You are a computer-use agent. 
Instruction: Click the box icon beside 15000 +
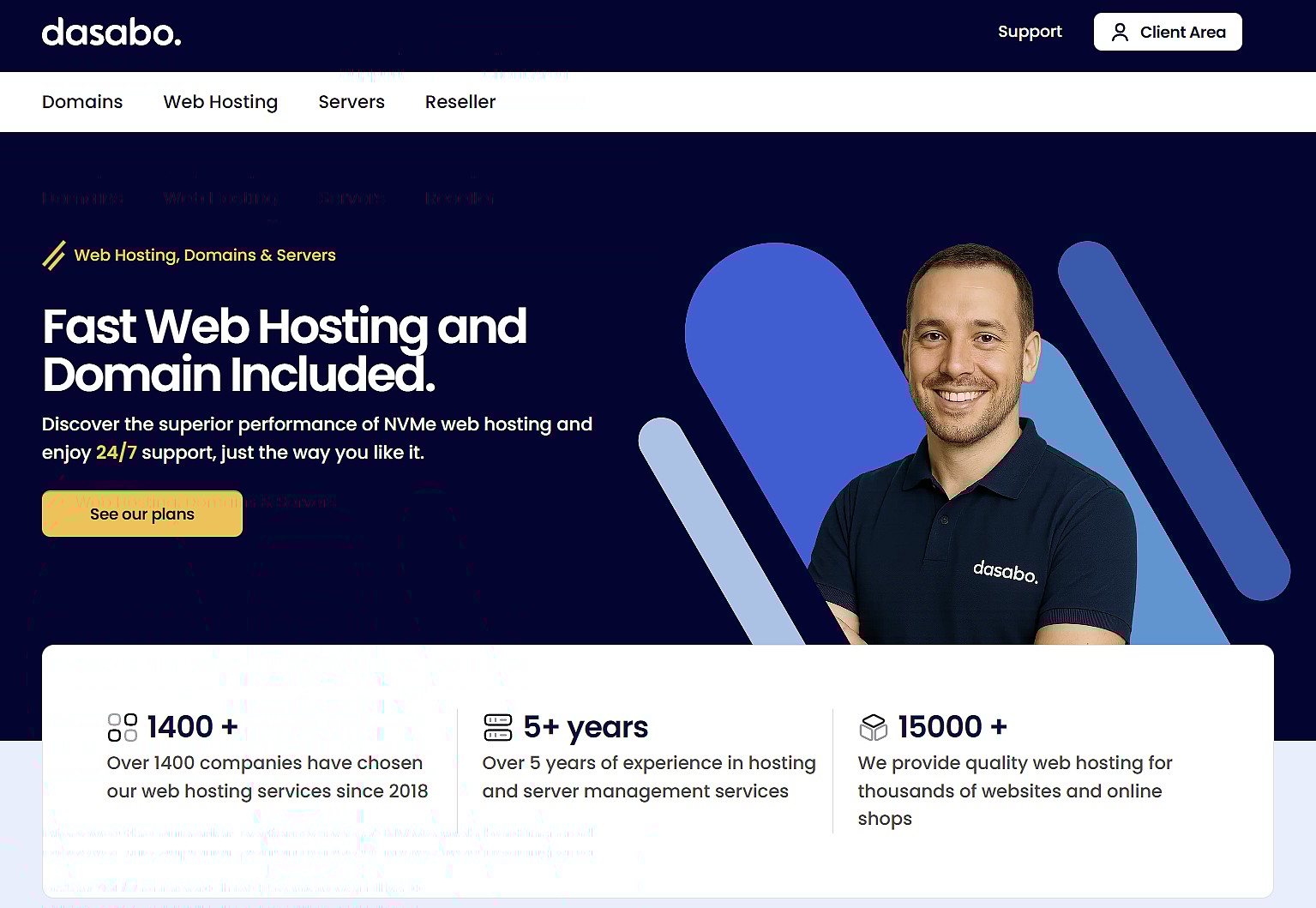(873, 727)
